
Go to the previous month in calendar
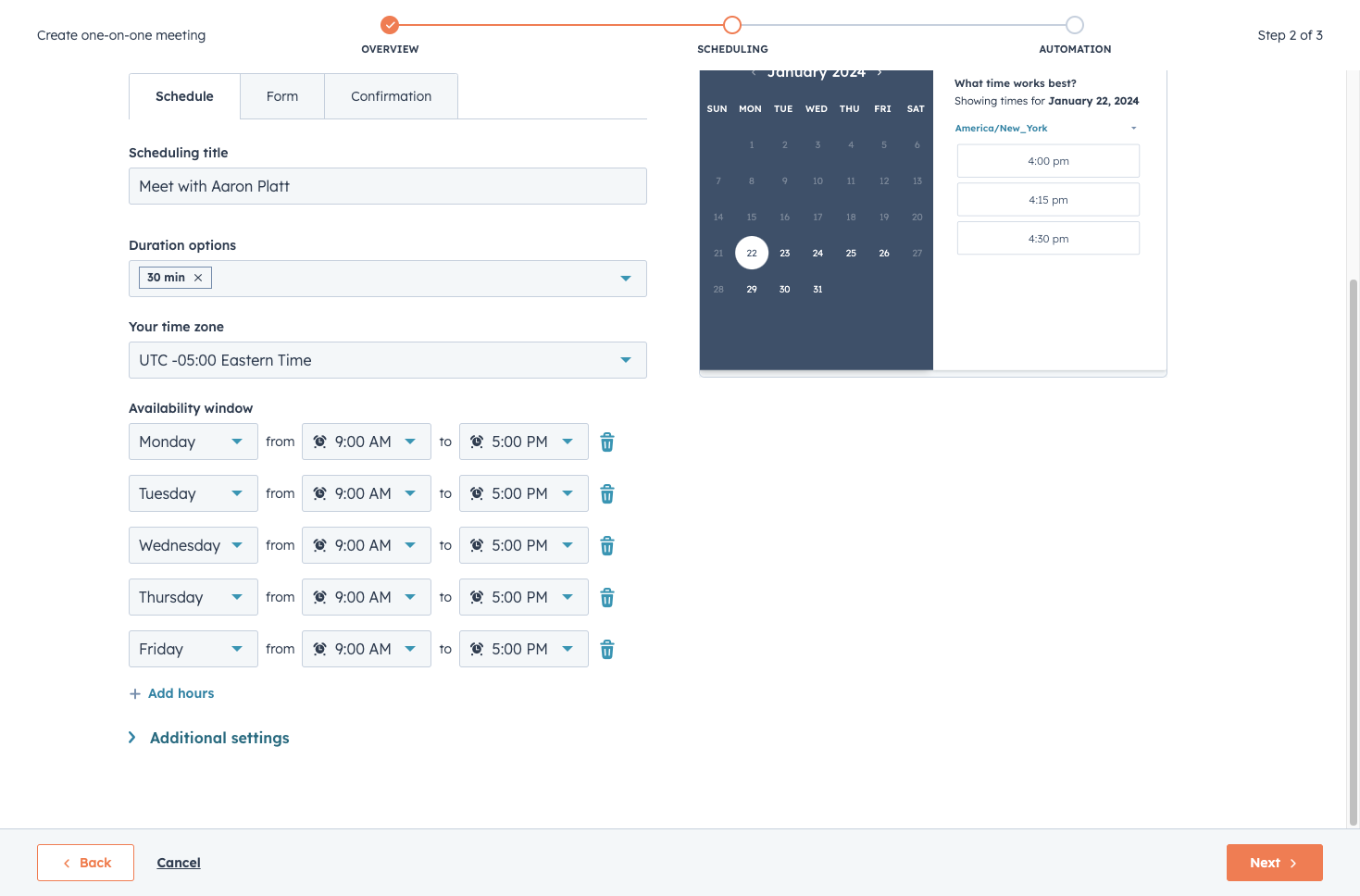pyautogui.click(x=754, y=73)
